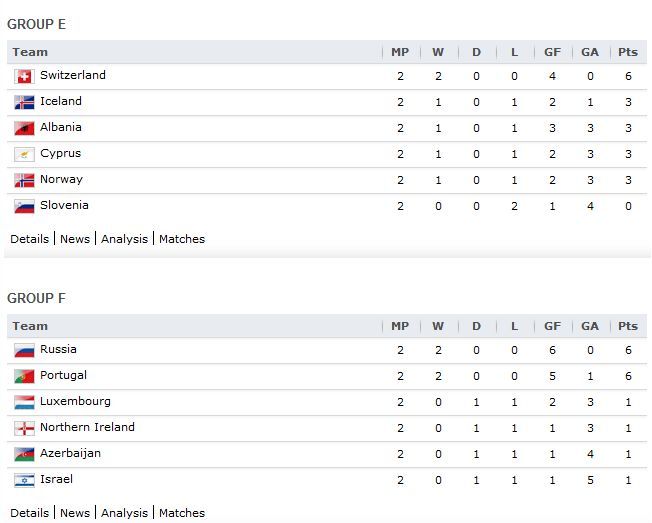The image size is (652, 523).
Task: Click the GF column header in Group F
Action: [x=552, y=326]
